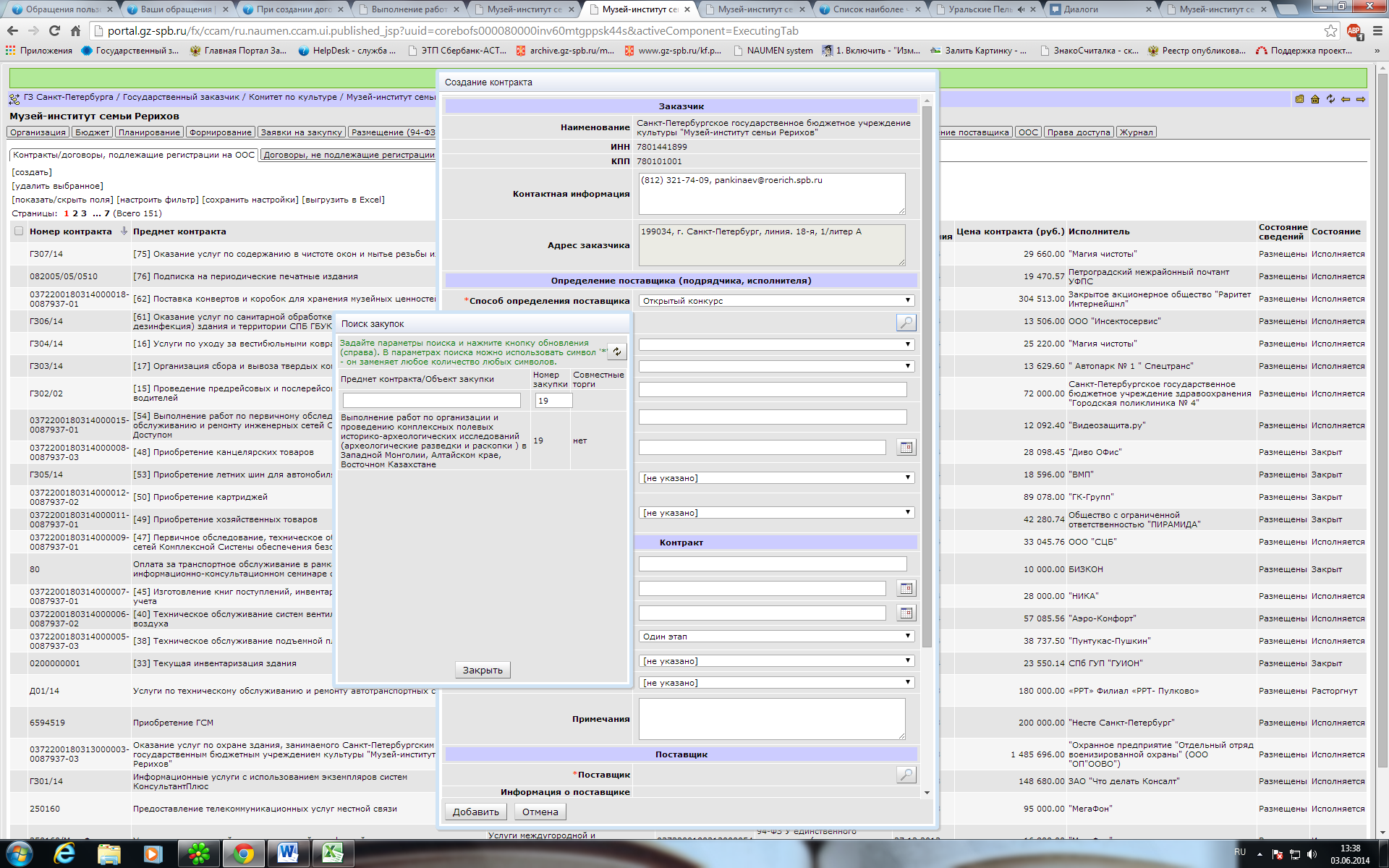The height and width of the screenshot is (868, 1389).
Task: Switch to the Планирование tab
Action: point(149,132)
